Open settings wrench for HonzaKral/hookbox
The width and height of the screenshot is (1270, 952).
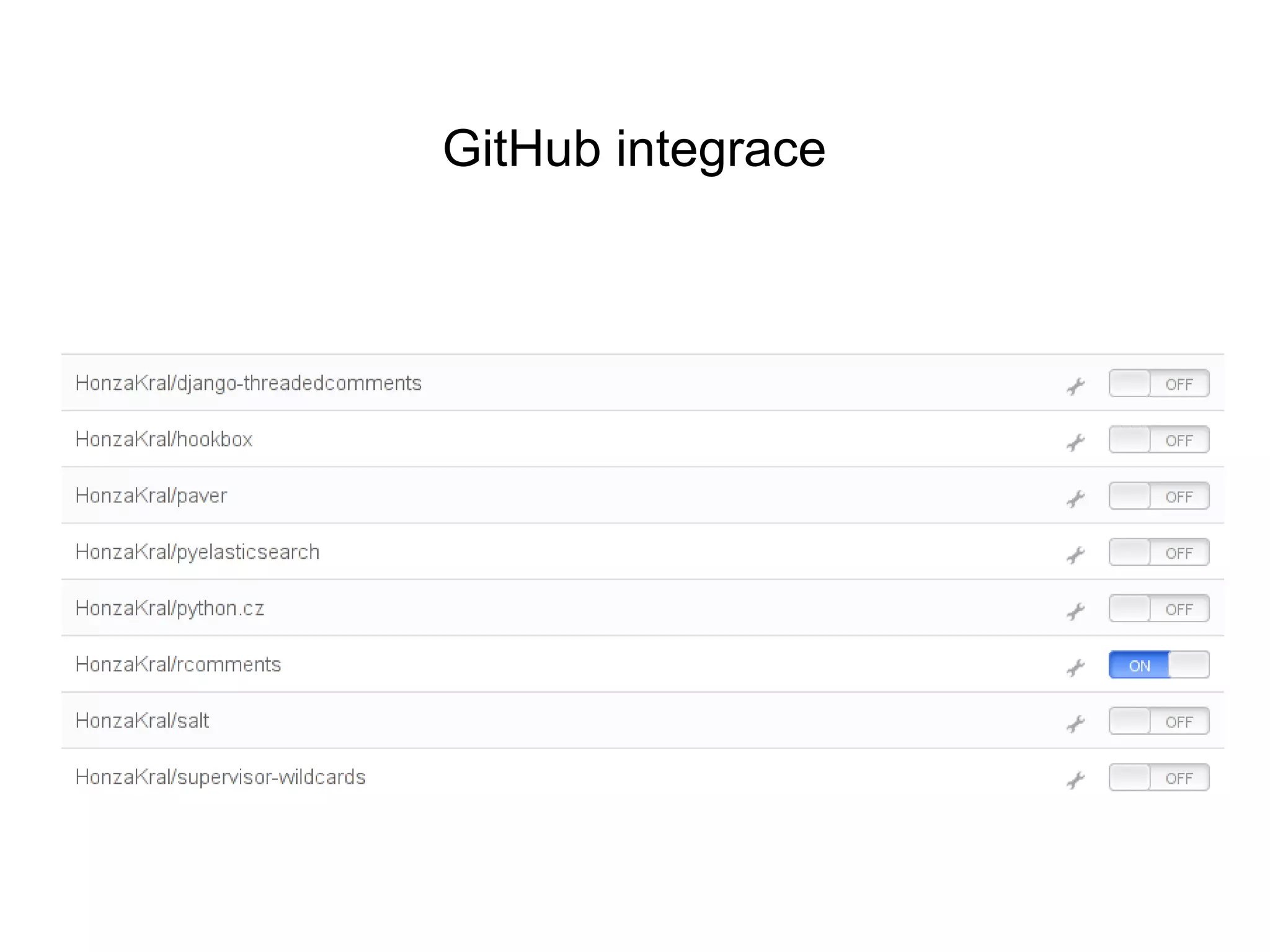(x=1075, y=442)
